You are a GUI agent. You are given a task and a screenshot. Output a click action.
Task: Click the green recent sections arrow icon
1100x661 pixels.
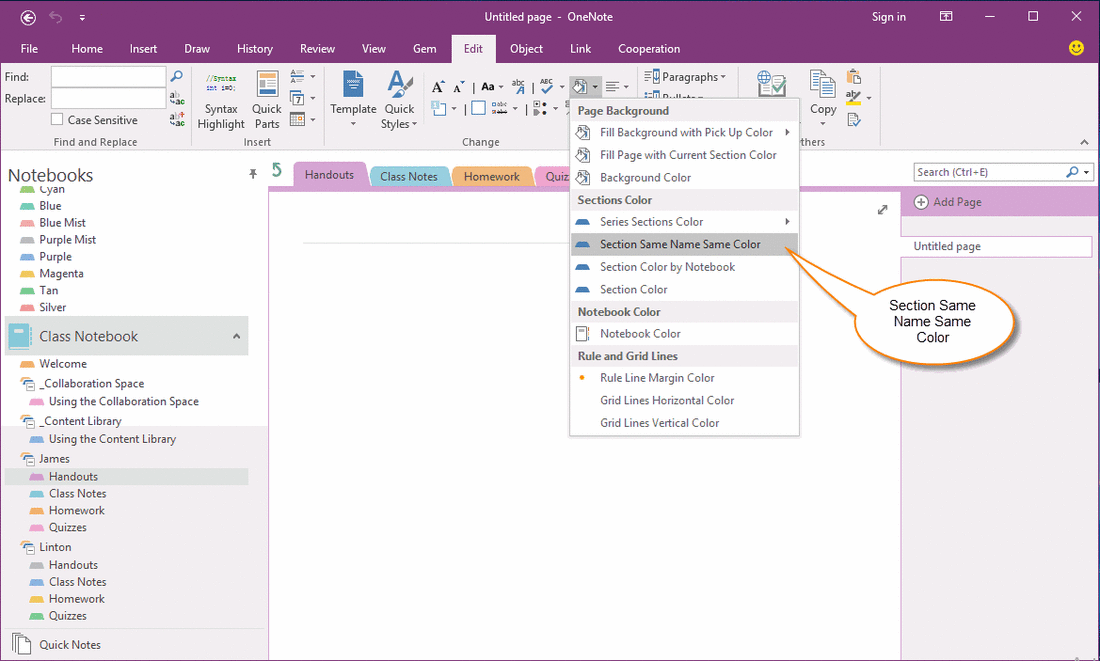(277, 171)
